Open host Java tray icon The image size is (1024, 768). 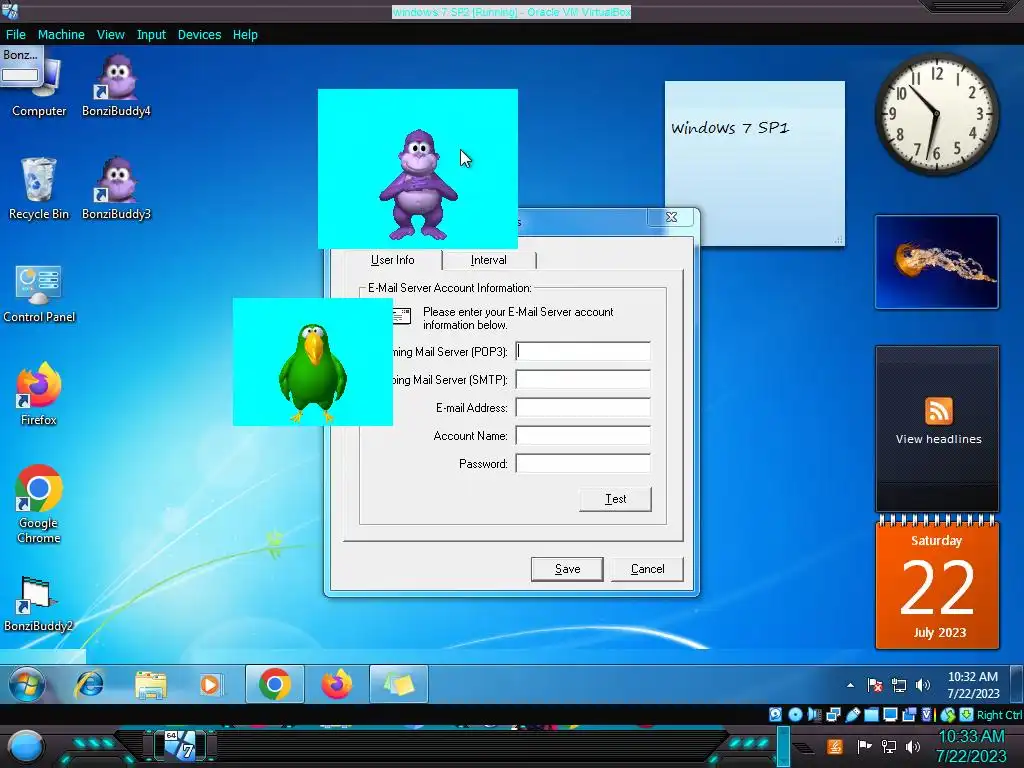(x=835, y=746)
